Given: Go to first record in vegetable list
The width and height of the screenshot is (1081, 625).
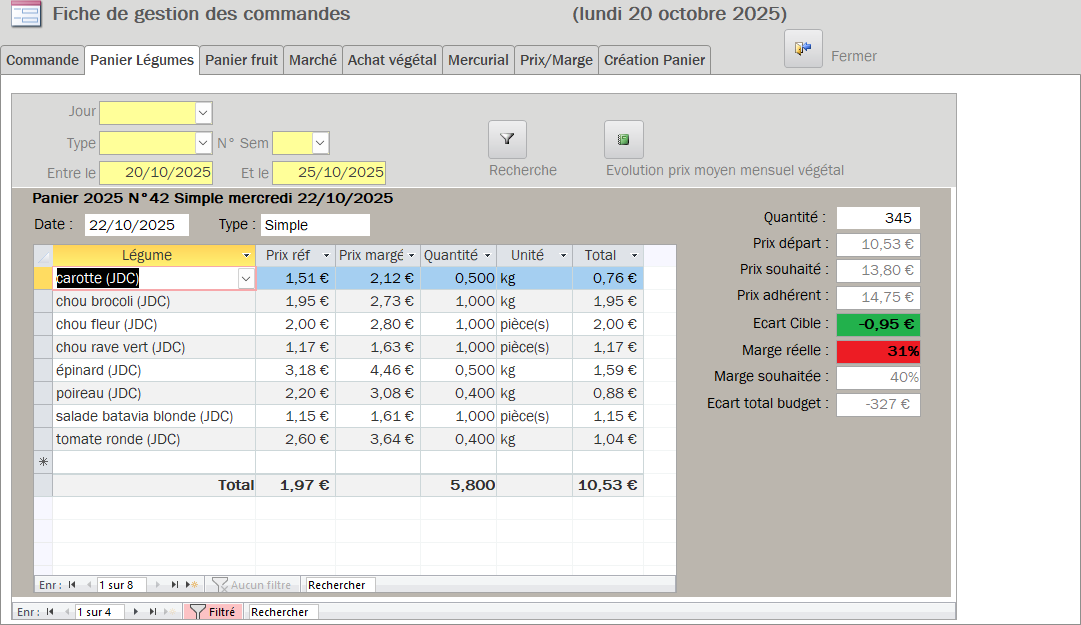Looking at the screenshot, I should 72,585.
